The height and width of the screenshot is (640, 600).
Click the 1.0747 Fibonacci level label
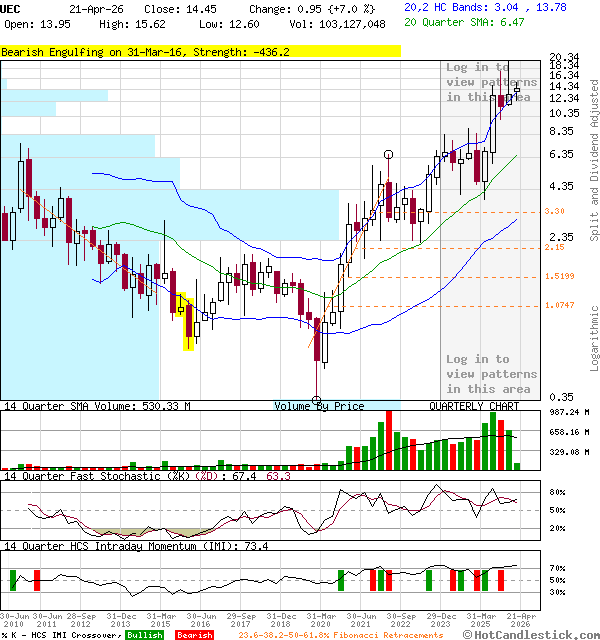point(559,305)
